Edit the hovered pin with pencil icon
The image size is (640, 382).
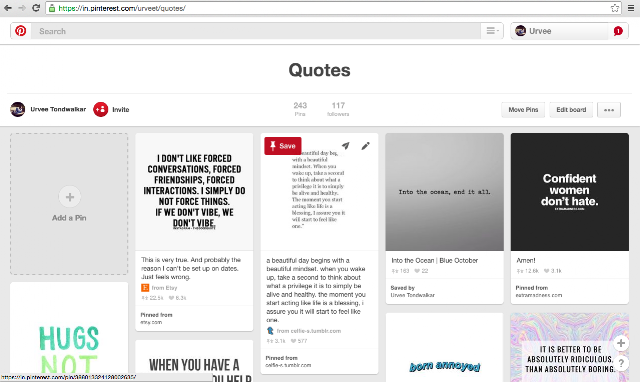click(x=365, y=146)
